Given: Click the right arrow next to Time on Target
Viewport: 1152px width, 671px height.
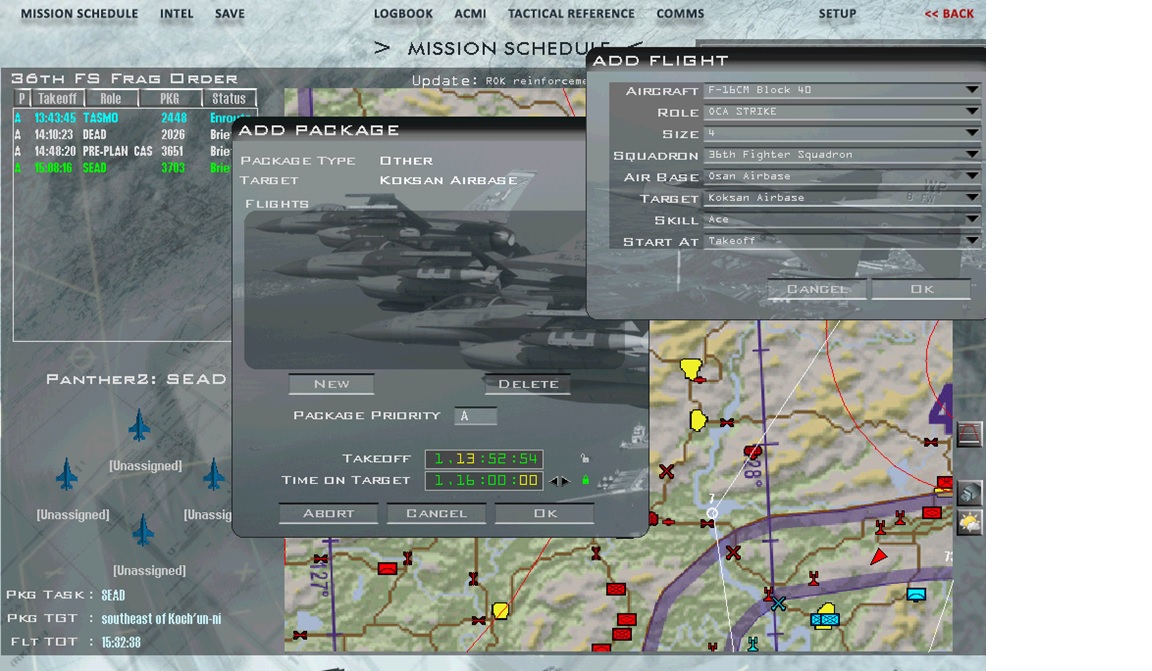Looking at the screenshot, I should click(x=564, y=481).
